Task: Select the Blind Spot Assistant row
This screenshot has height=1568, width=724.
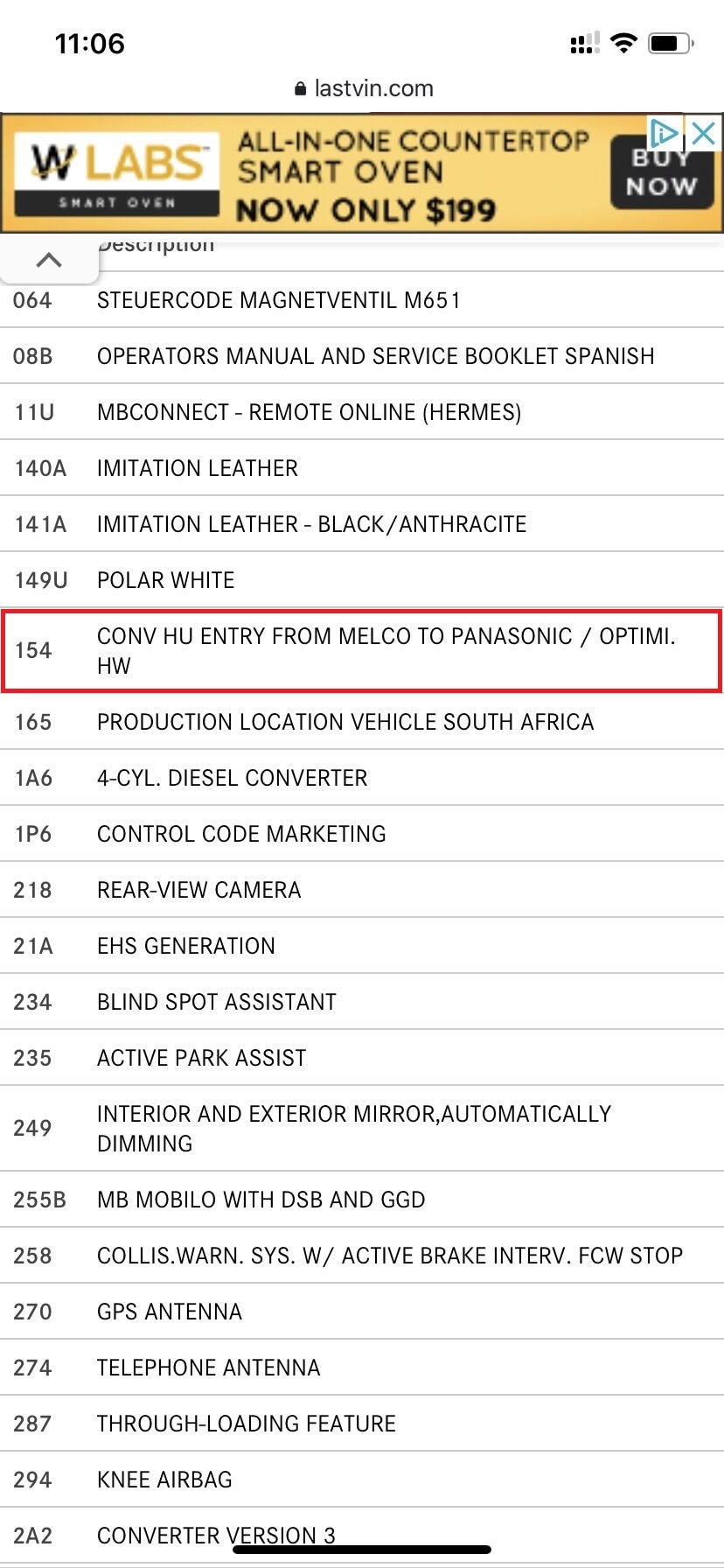Action: click(x=362, y=1002)
